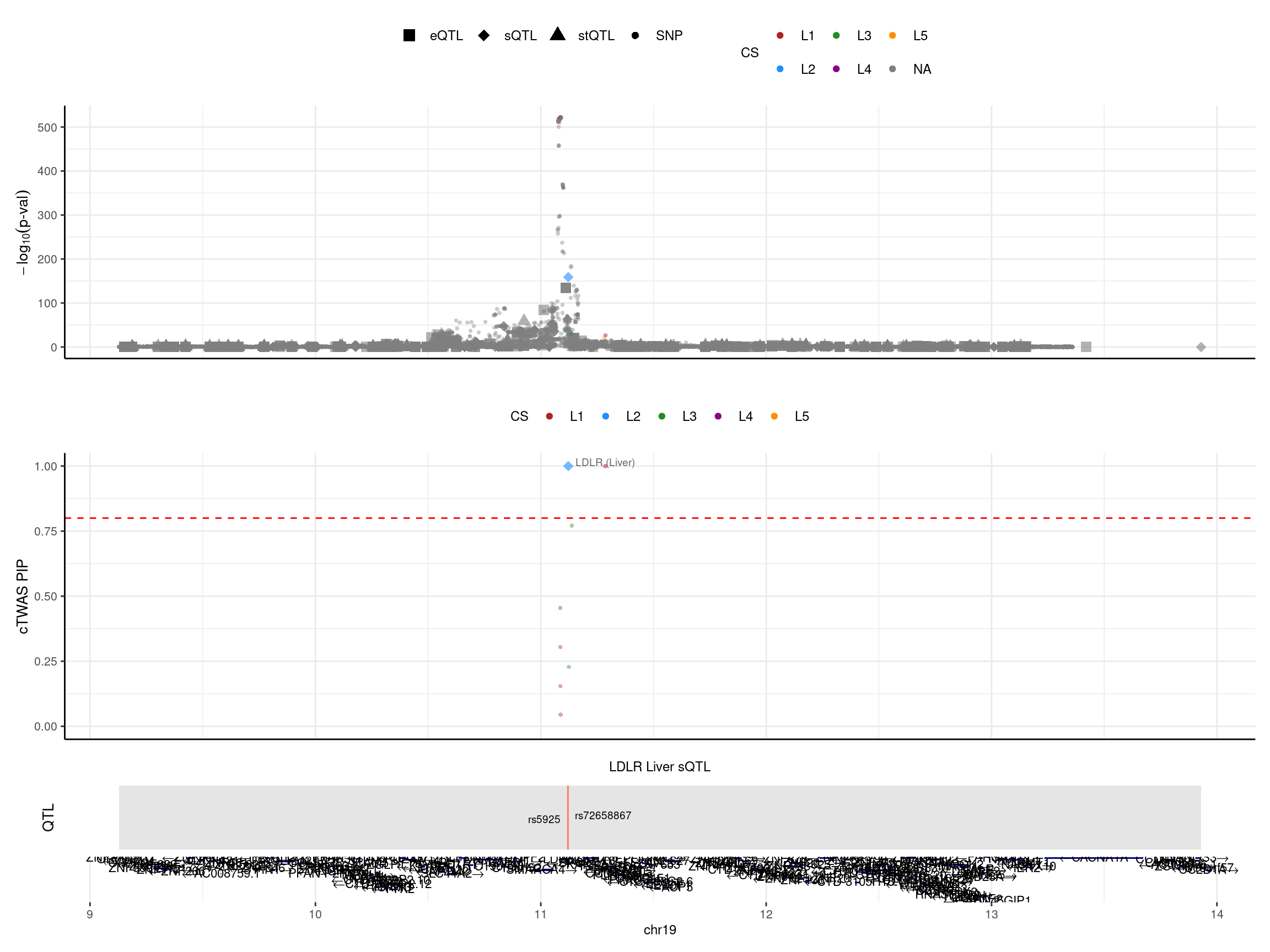1270x952 pixels.
Task: Click the LDLR (Liver) point label
Action: 605,463
